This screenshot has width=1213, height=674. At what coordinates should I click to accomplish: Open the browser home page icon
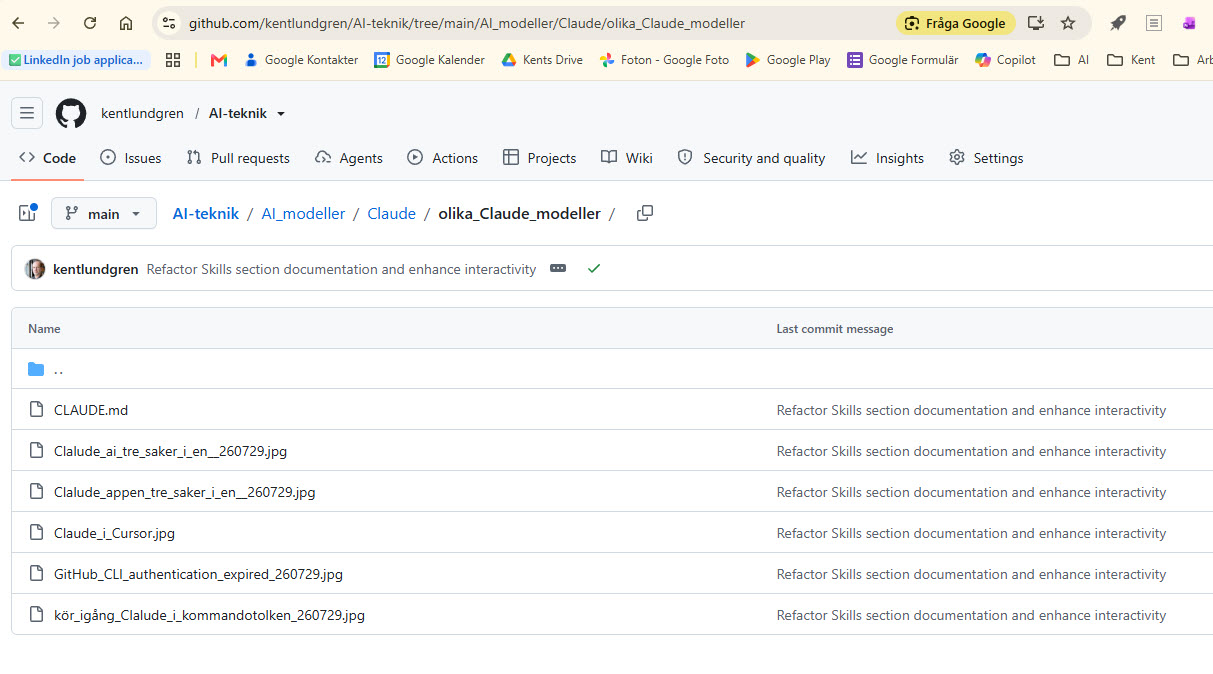[126, 23]
